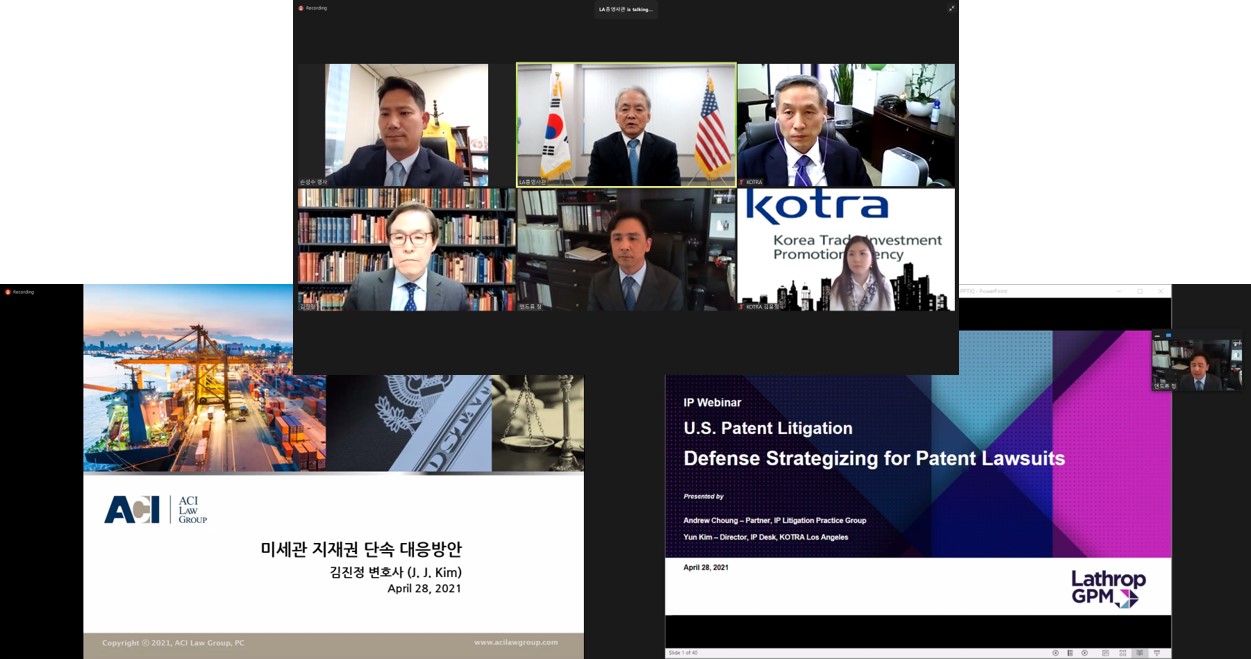Click the www.acilawgroup.com link on the ACI slide
The width and height of the screenshot is (1251, 659).
point(516,642)
